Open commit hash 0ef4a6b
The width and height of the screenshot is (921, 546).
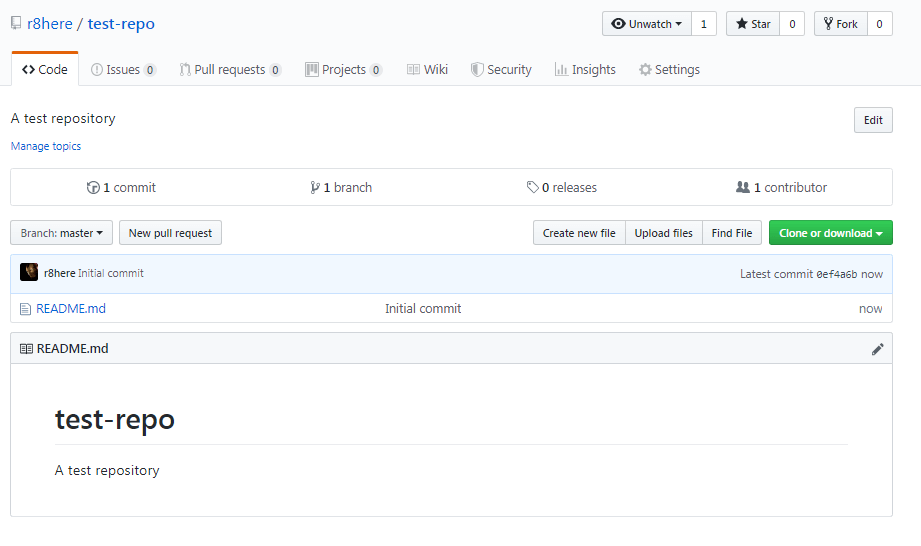(x=836, y=274)
